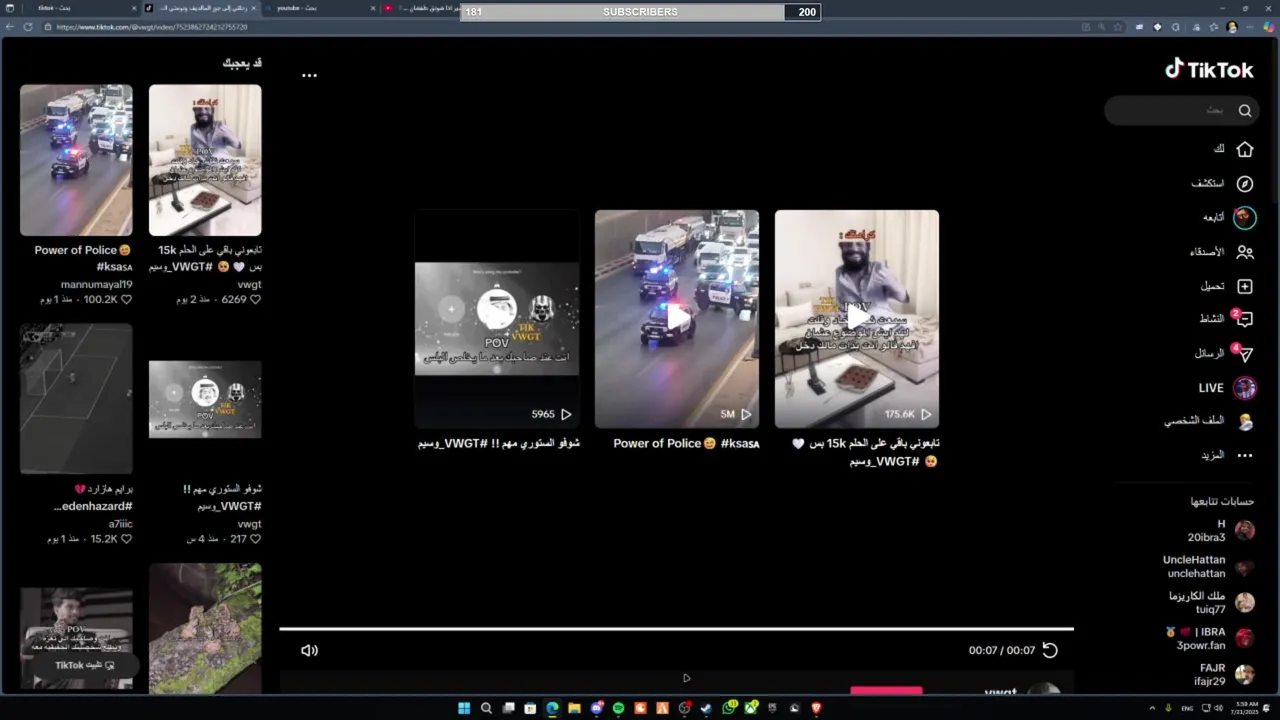Open the Activity inbox icon

(1244, 319)
